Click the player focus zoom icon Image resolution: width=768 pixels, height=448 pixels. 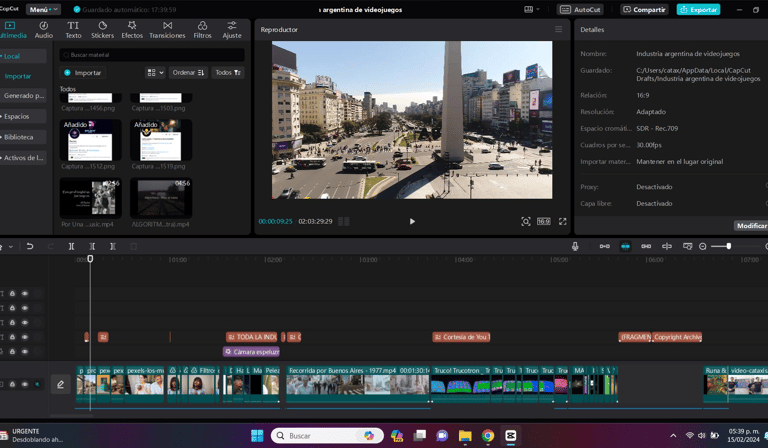tap(526, 221)
